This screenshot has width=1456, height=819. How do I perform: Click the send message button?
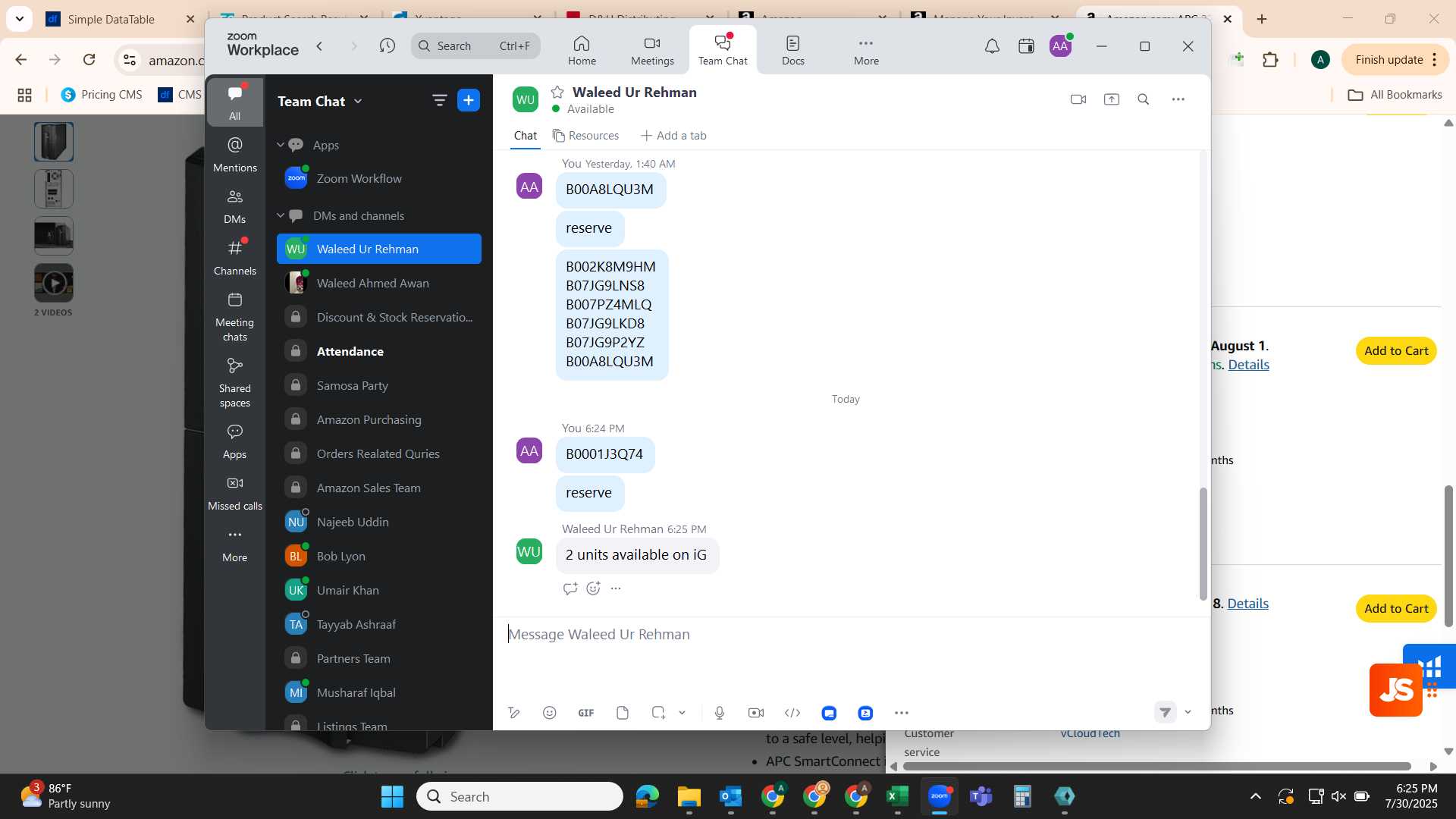point(1165,712)
